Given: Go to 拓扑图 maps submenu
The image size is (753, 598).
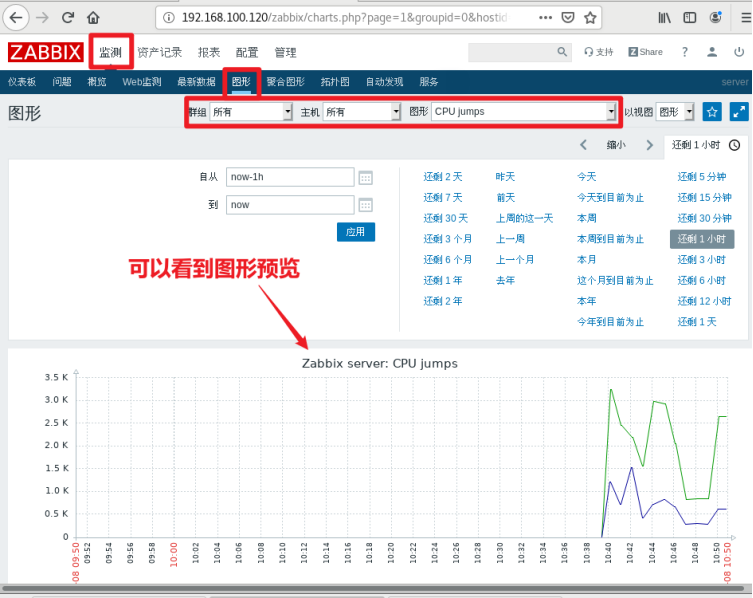Looking at the screenshot, I should point(335,82).
